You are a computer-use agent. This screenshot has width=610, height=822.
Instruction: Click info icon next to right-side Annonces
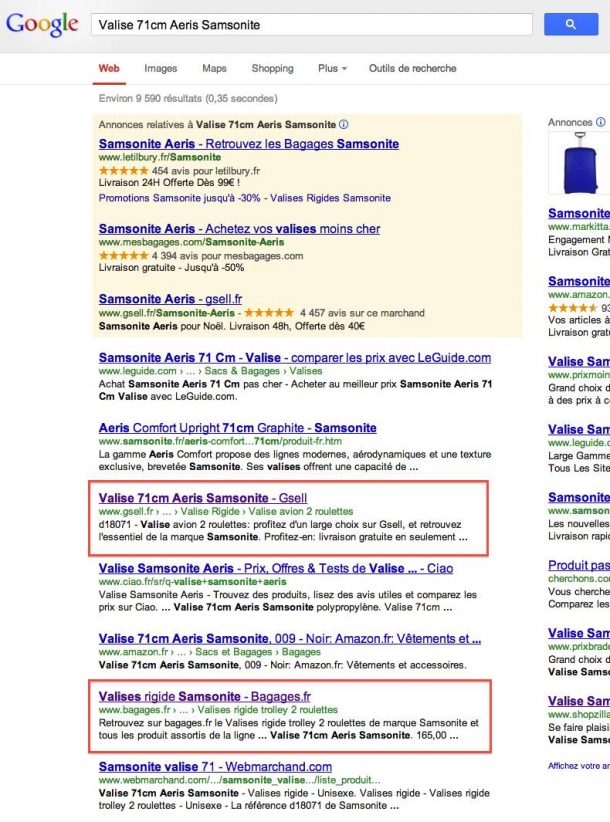pyautogui.click(x=601, y=122)
